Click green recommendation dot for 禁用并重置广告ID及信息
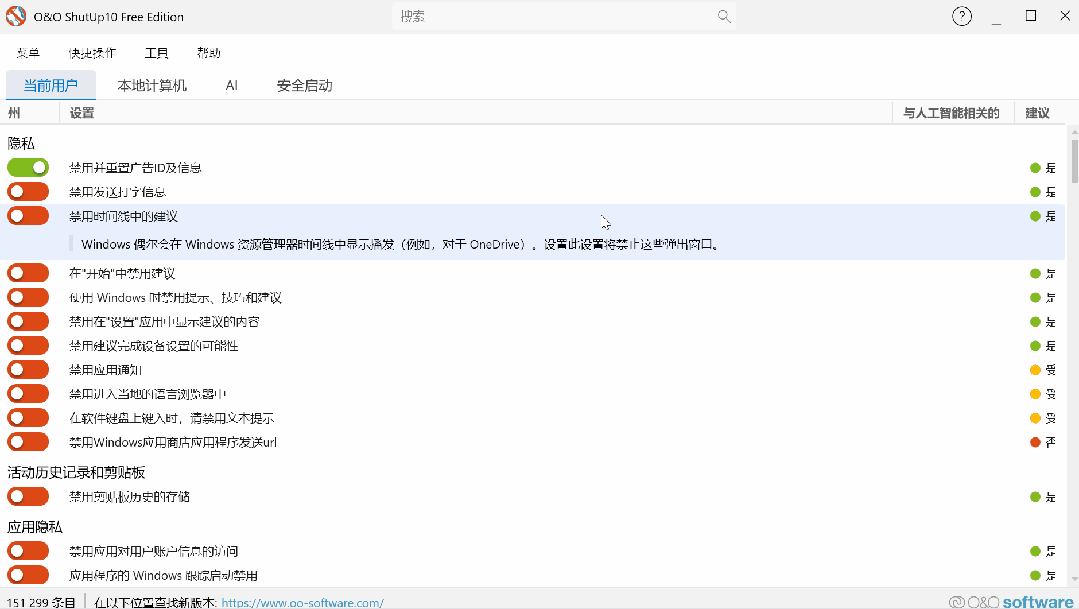Viewport: 1079px width, 609px height. point(1035,168)
